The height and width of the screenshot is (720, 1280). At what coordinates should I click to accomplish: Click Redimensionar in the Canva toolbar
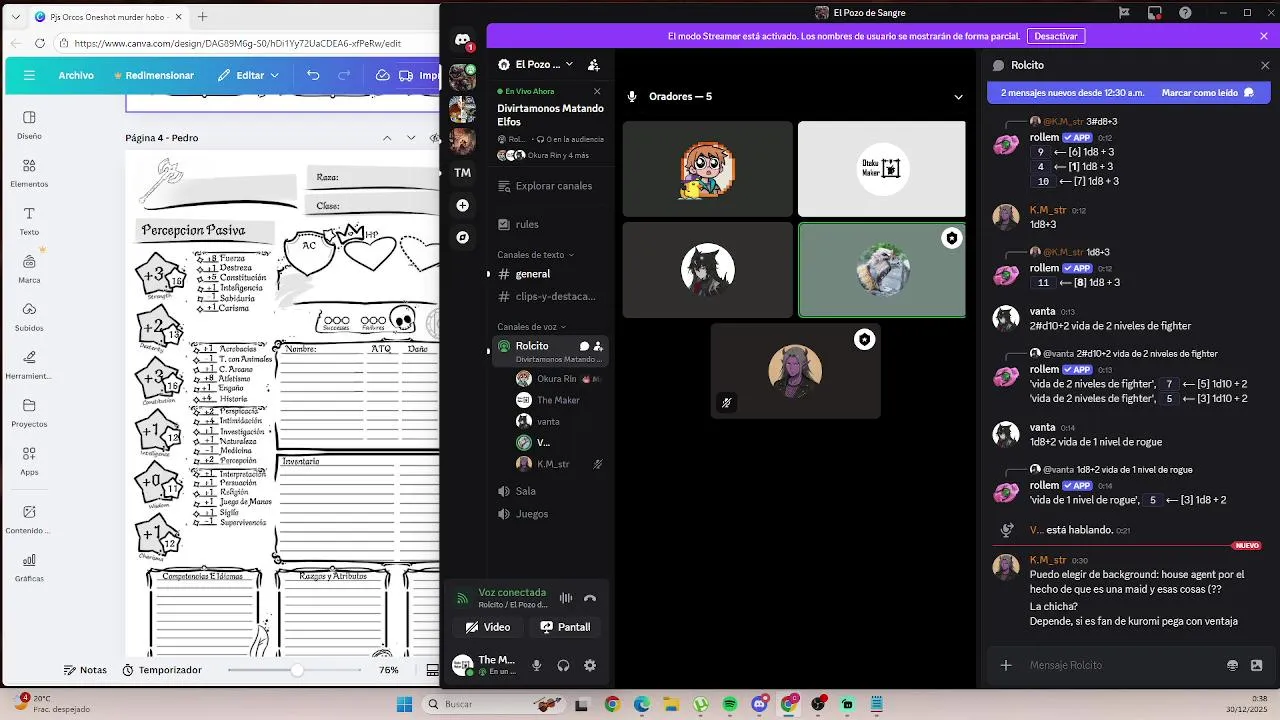[x=154, y=75]
